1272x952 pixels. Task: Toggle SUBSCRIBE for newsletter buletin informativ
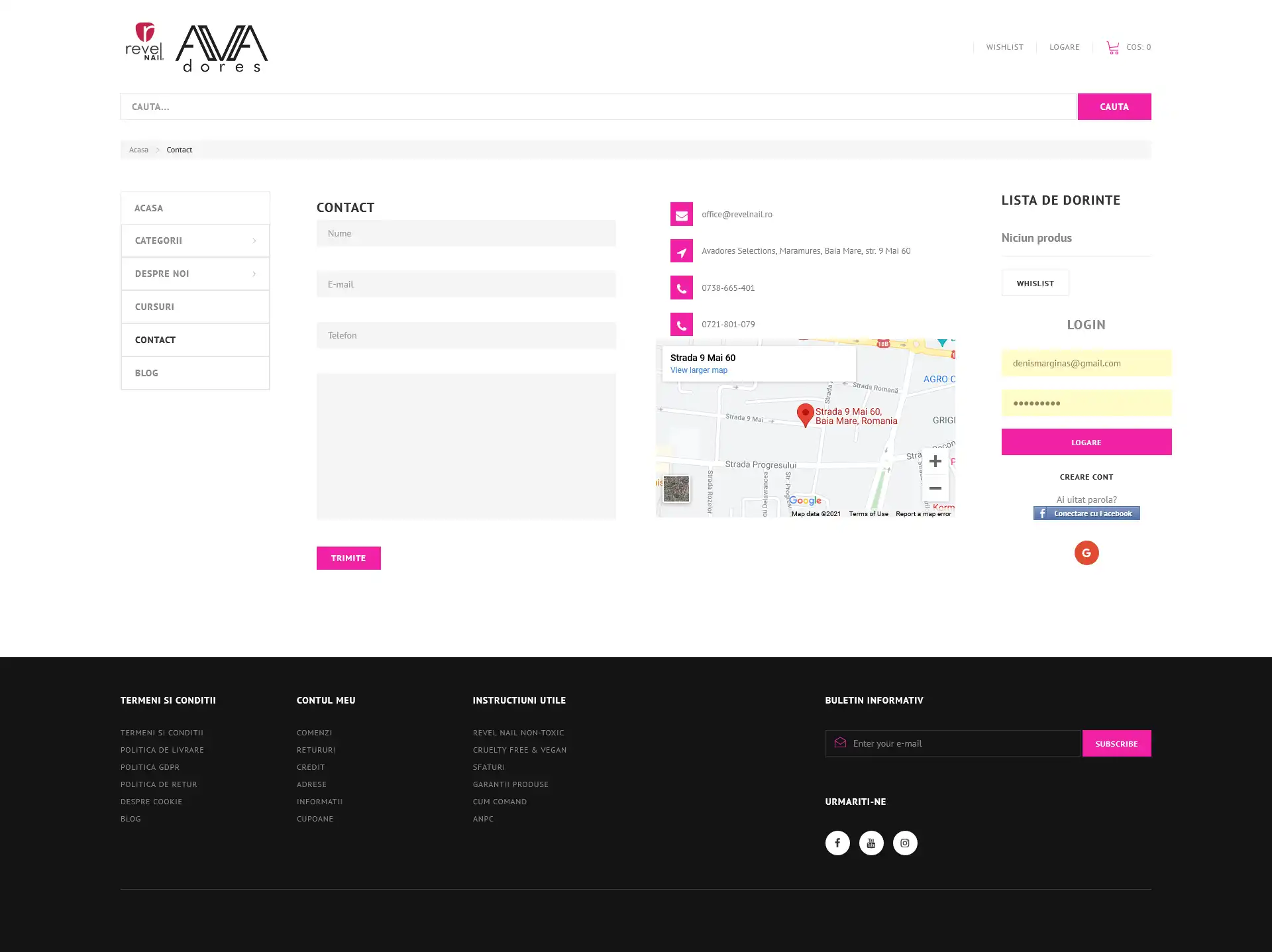[1116, 743]
